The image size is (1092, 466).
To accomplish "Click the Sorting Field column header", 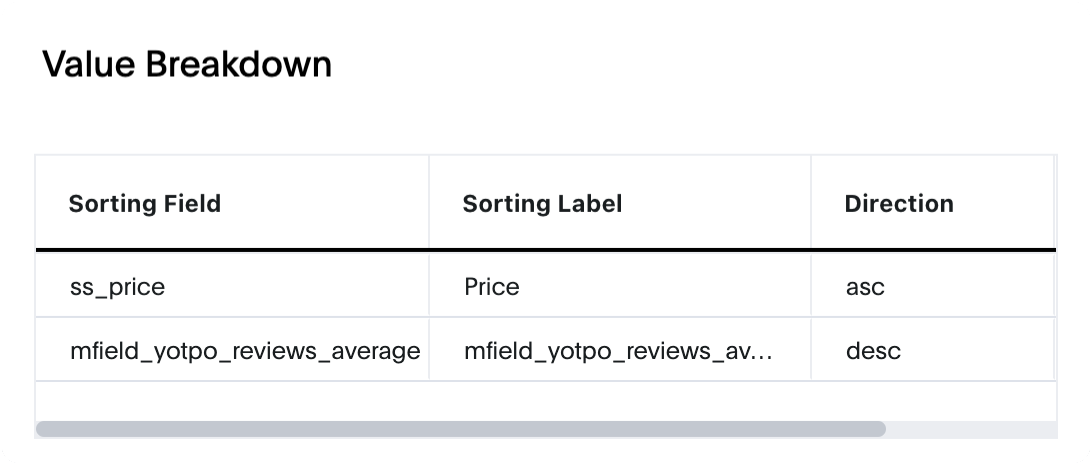I will 232,203.
